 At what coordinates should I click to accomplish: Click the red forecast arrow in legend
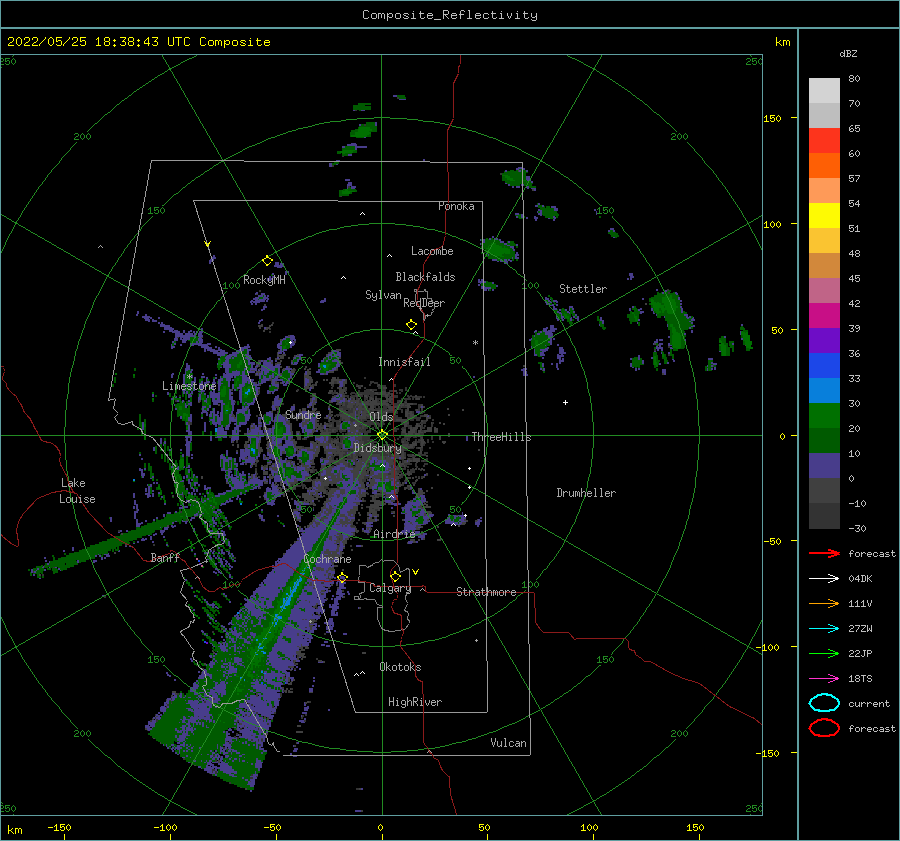(824, 553)
